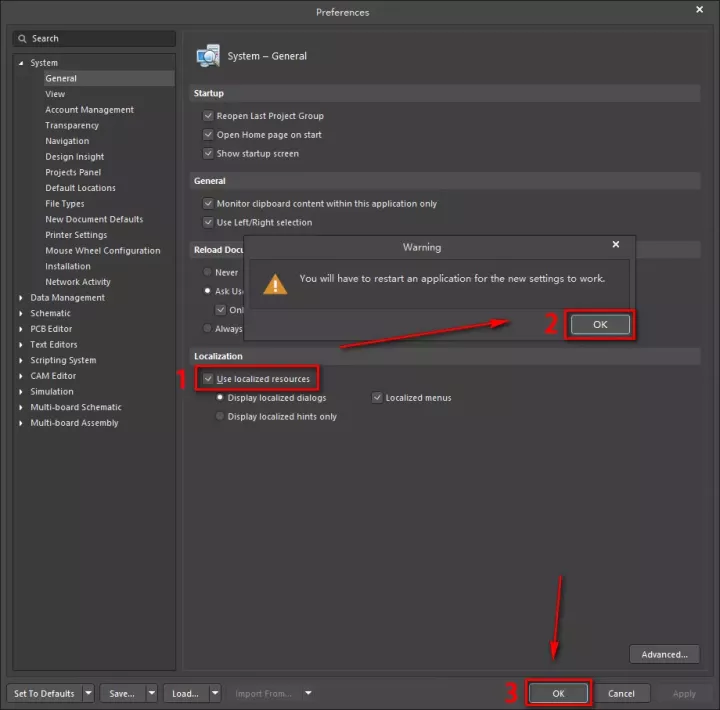Open the Set To Defaults dropdown arrow

(x=88, y=693)
